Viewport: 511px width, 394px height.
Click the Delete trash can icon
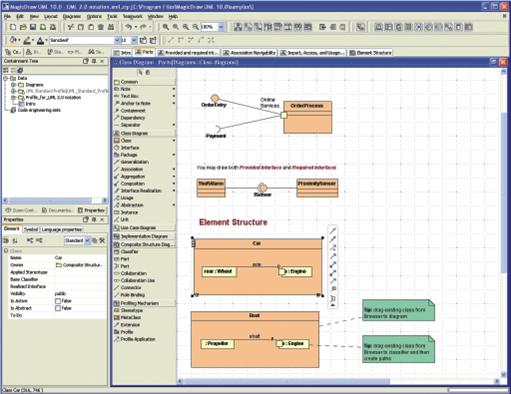(x=101, y=27)
